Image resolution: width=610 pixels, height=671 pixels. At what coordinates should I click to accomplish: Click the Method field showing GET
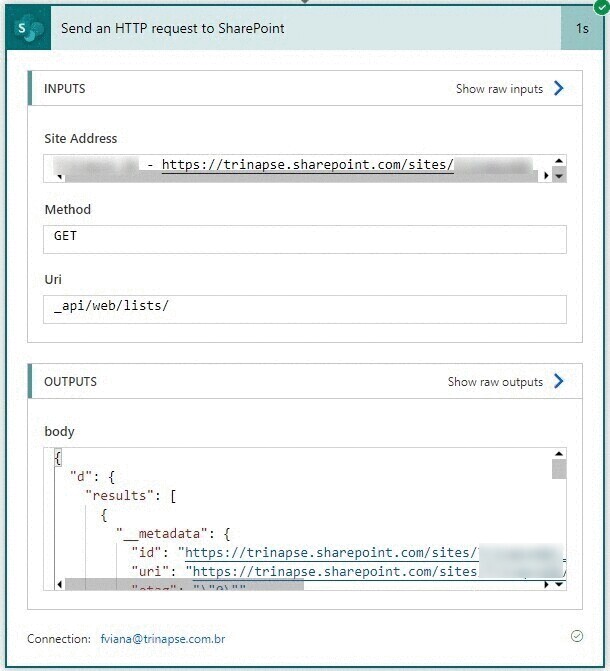305,238
